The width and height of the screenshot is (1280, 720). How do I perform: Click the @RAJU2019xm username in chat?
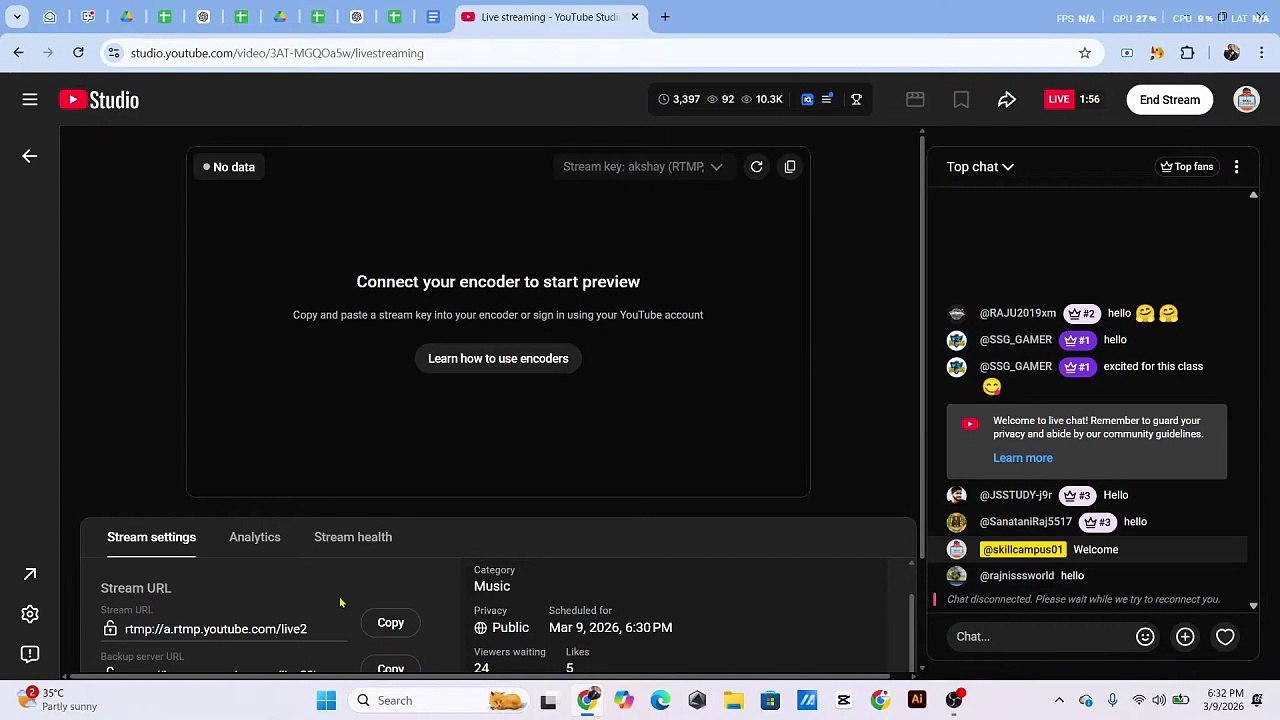click(x=1018, y=314)
